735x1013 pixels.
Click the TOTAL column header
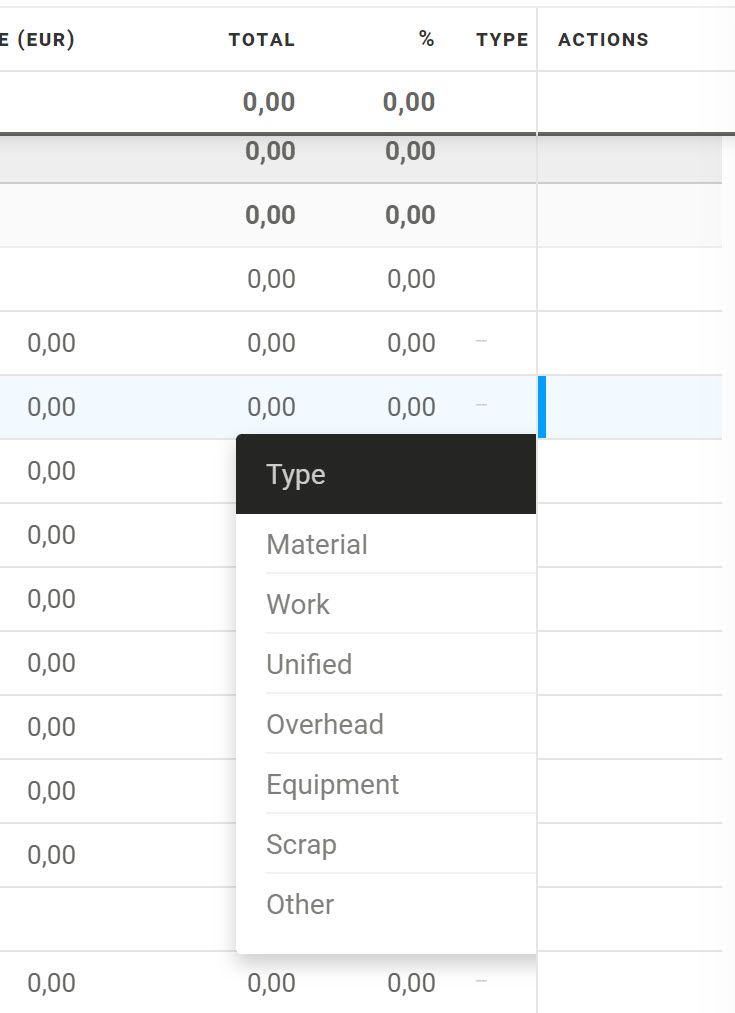click(261, 40)
